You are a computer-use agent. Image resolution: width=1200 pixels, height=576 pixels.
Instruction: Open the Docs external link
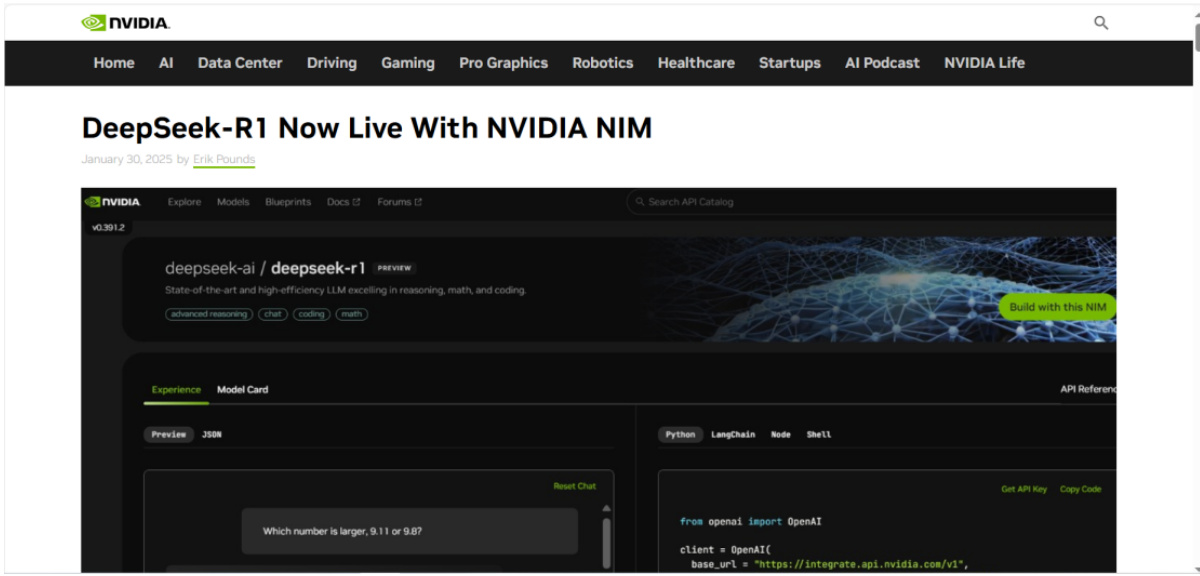tap(343, 202)
